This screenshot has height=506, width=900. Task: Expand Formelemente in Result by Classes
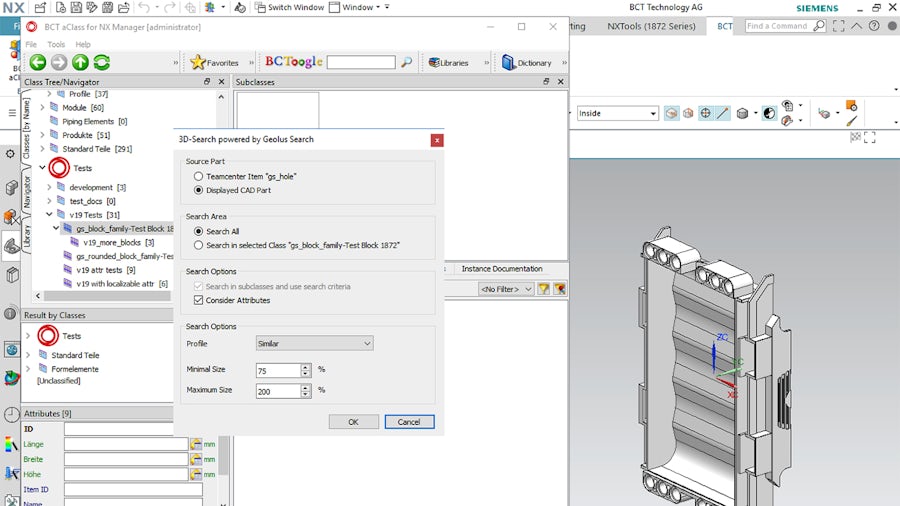pos(28,369)
